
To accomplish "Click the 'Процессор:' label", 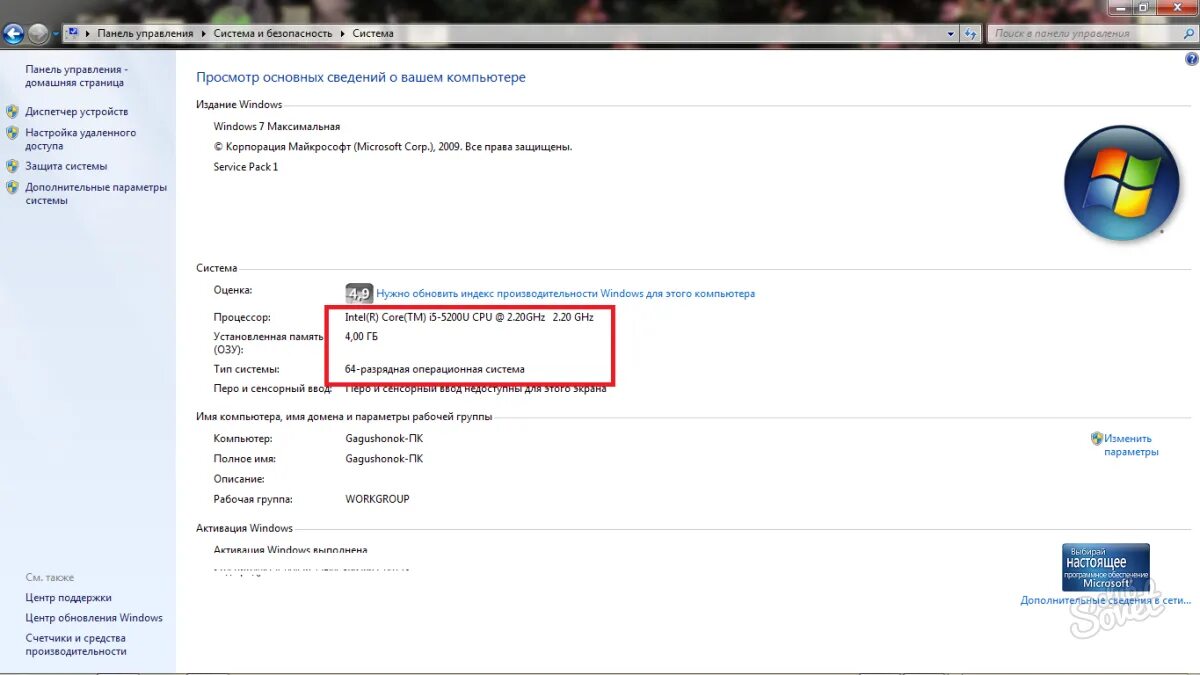I will point(242,317).
